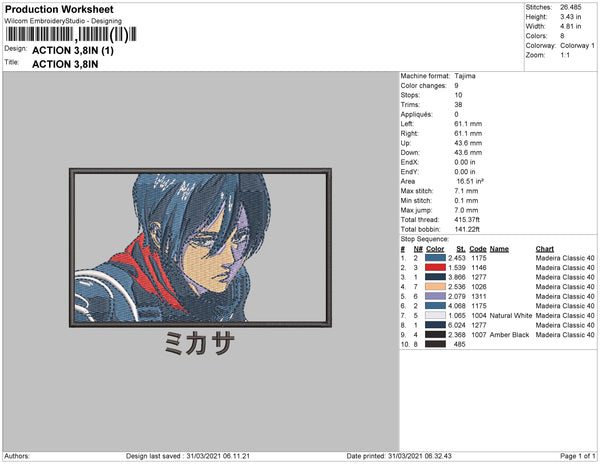Click the Trims value 38
This screenshot has width=600, height=464.
(458, 105)
